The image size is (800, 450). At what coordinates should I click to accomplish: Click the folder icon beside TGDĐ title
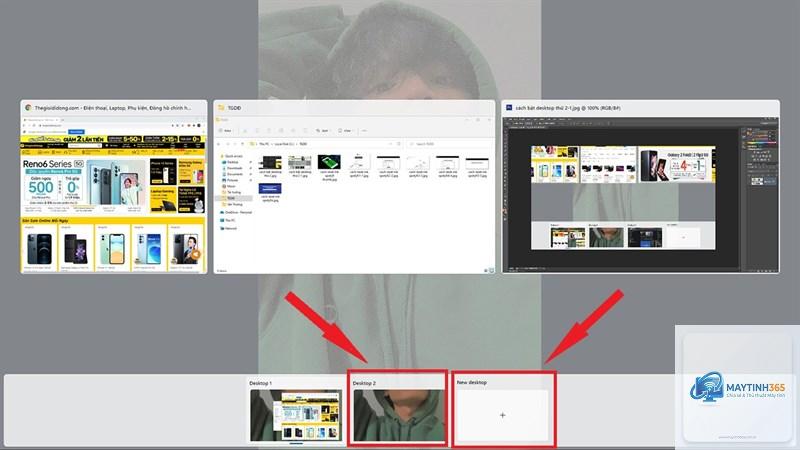pos(221,108)
